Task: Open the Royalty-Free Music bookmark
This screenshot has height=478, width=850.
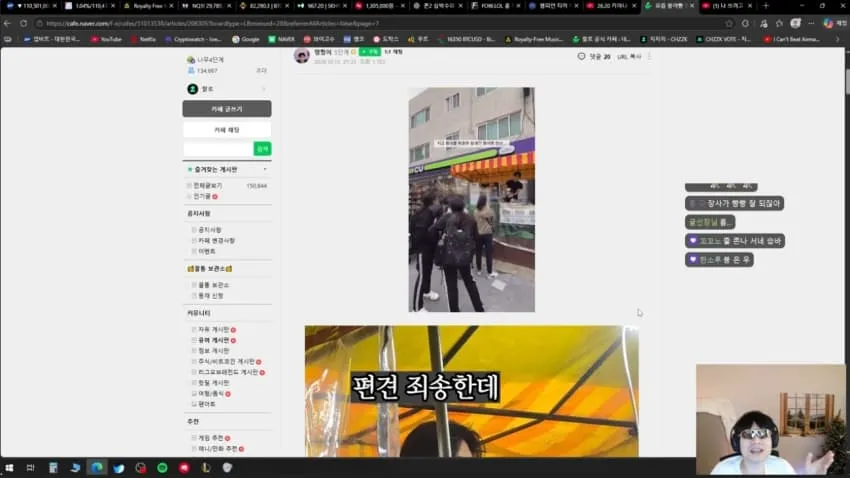Action: click(x=534, y=39)
